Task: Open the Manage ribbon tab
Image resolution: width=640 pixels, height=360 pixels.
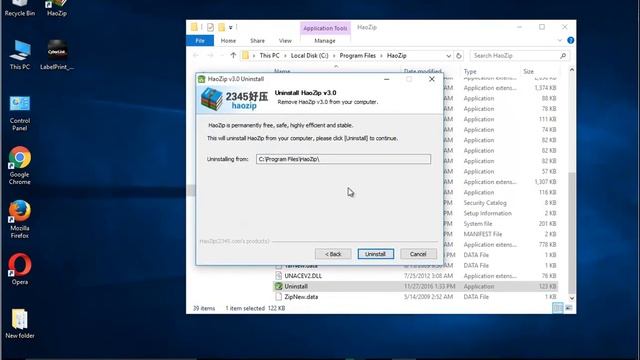Action: click(325, 41)
